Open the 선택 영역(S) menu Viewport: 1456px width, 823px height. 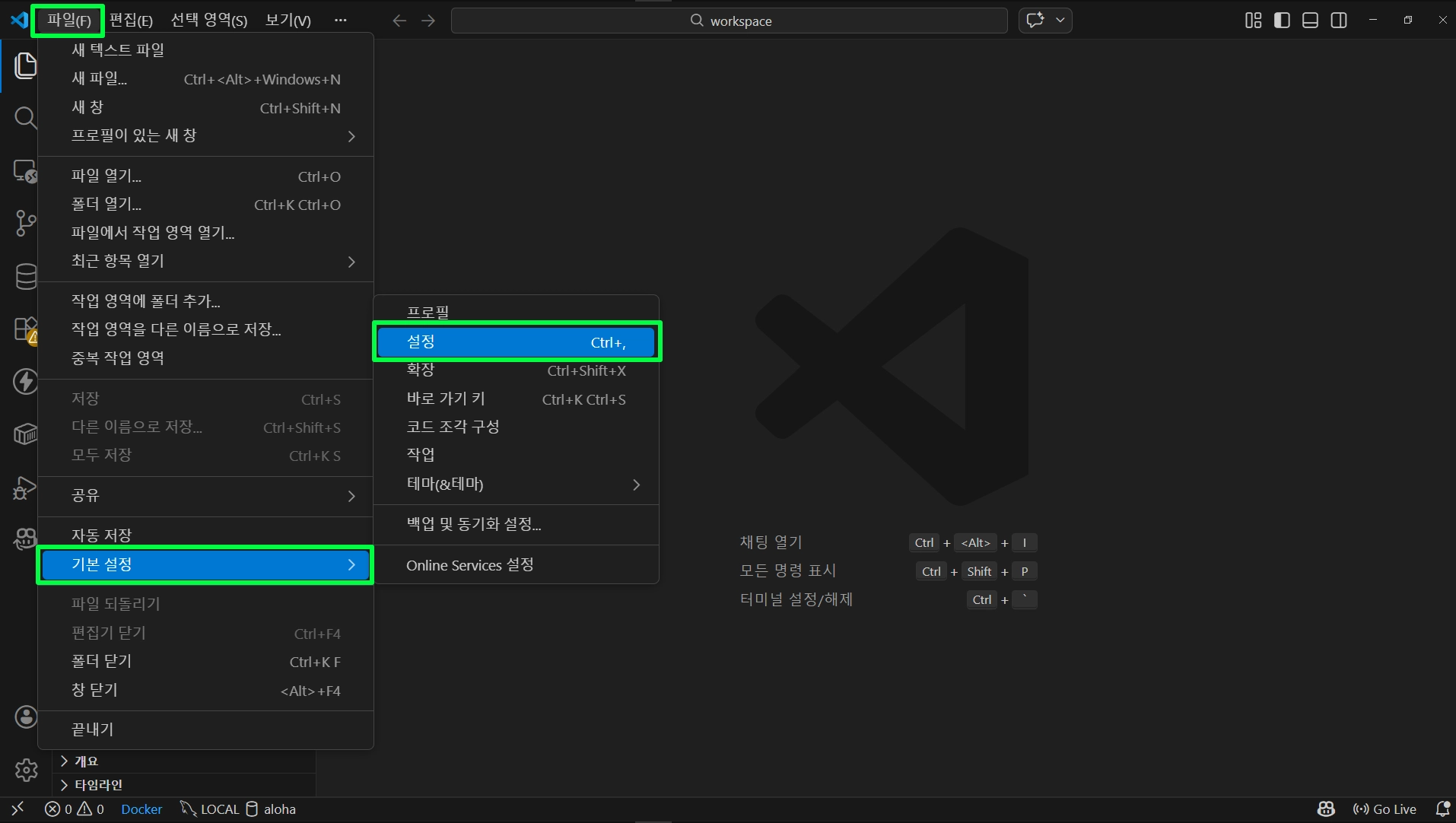tap(208, 21)
